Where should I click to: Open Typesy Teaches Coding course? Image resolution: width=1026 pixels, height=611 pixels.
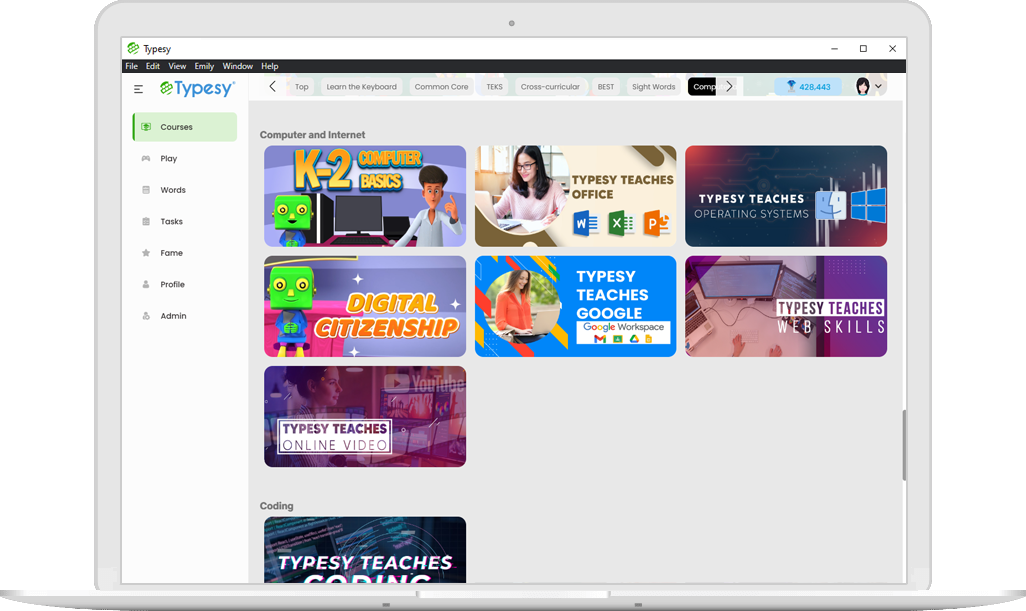[x=365, y=550]
